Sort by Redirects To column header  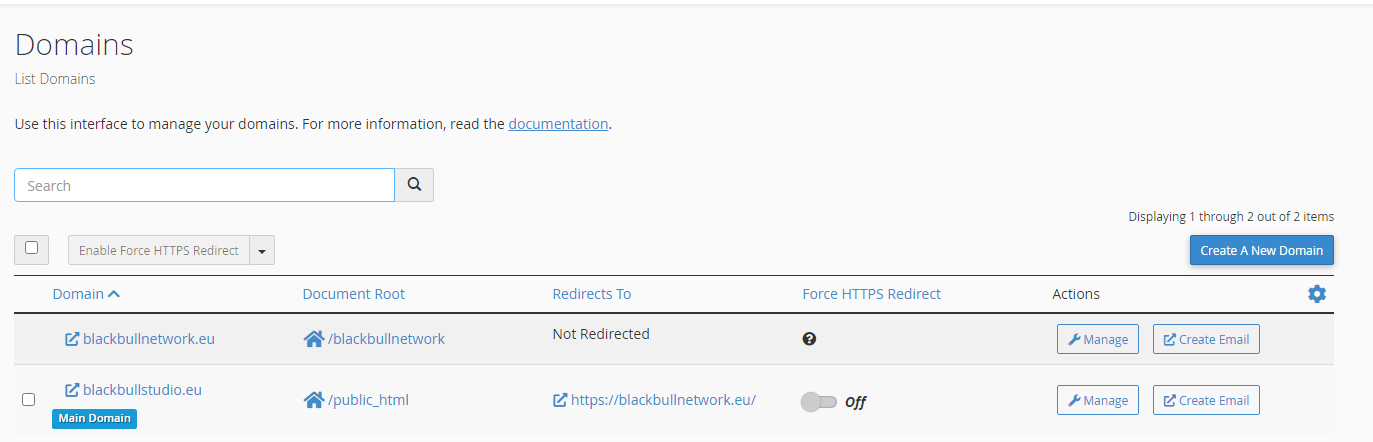pos(591,294)
